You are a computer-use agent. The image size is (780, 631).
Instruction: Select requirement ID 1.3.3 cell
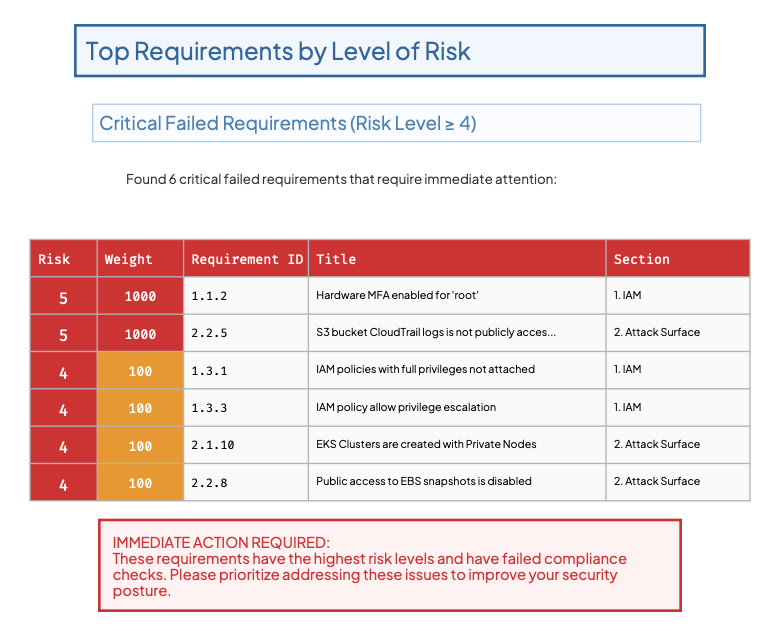246,408
